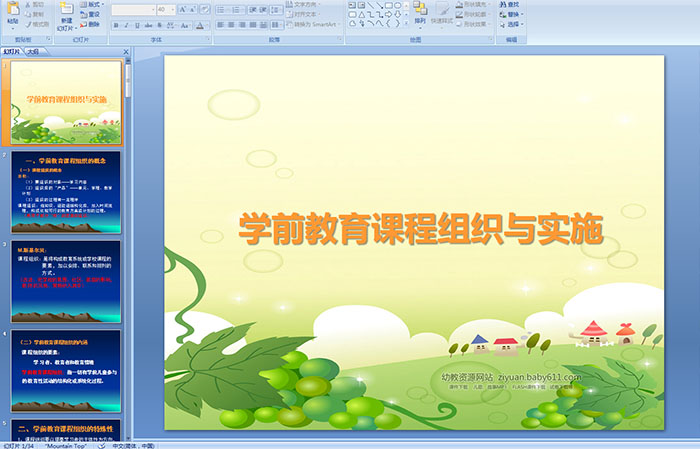
Task: Open the Columns dropdown
Action: click(x=277, y=25)
